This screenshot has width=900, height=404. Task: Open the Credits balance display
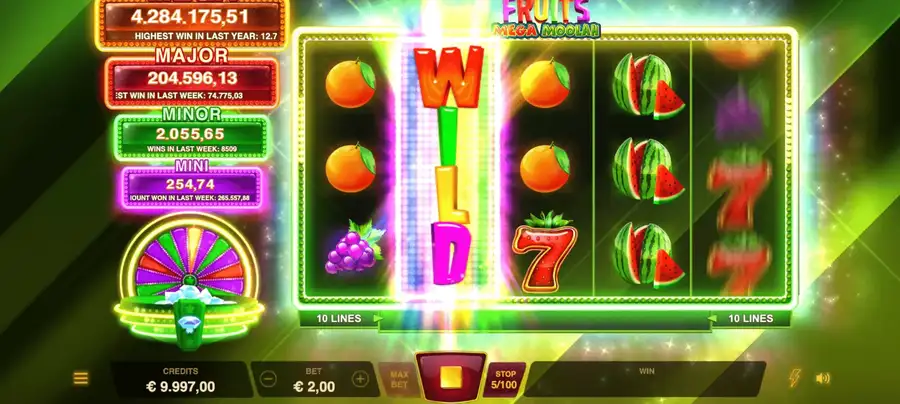pos(181,379)
